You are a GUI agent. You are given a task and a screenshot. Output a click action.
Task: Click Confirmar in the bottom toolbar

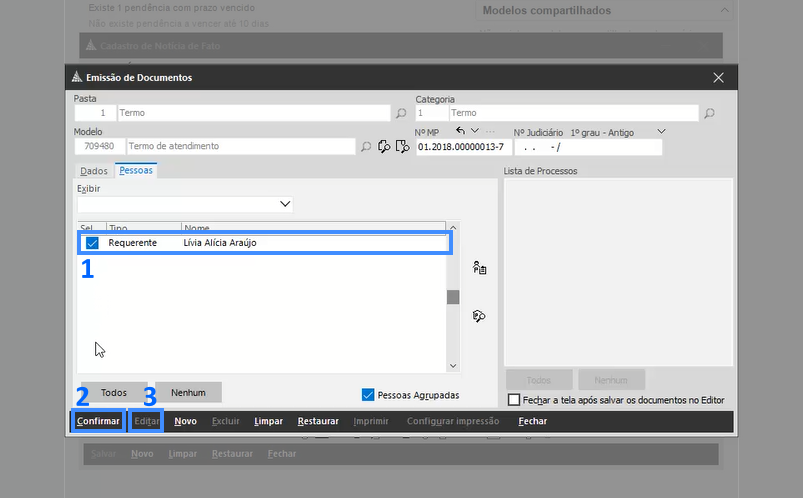pyautogui.click(x=98, y=421)
